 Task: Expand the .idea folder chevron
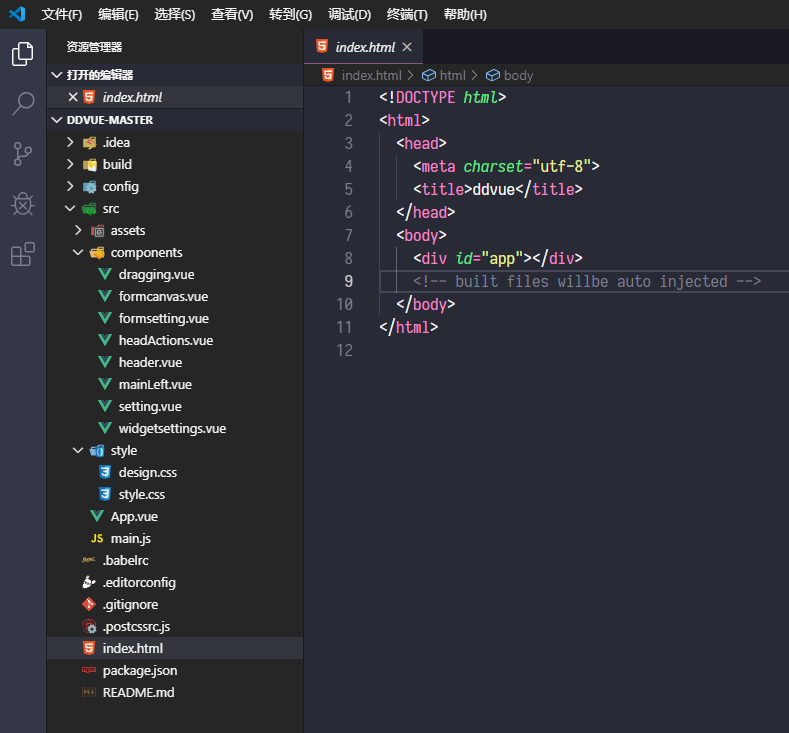pos(70,142)
